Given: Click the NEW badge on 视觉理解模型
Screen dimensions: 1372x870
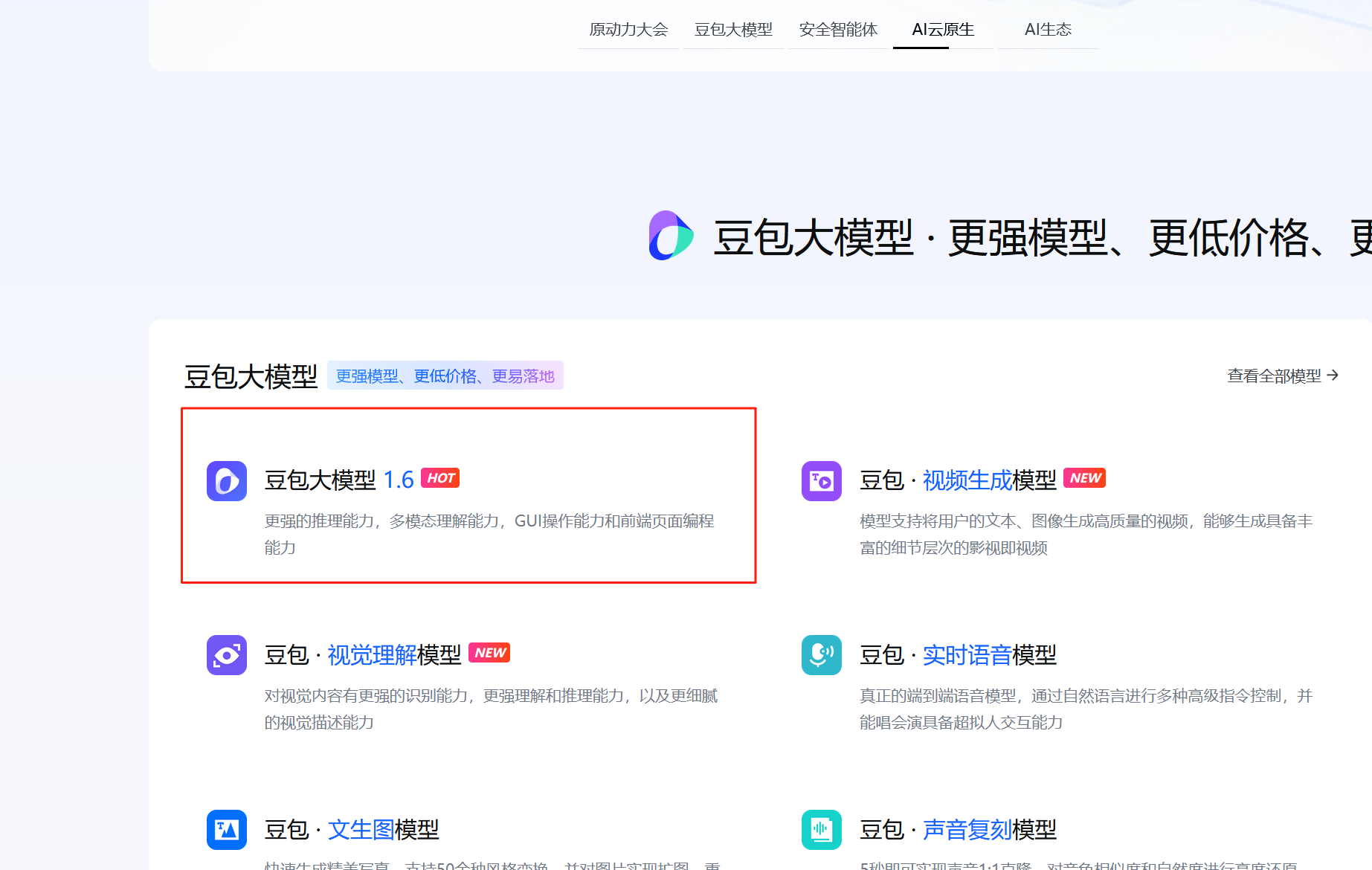Looking at the screenshot, I should 489,653.
